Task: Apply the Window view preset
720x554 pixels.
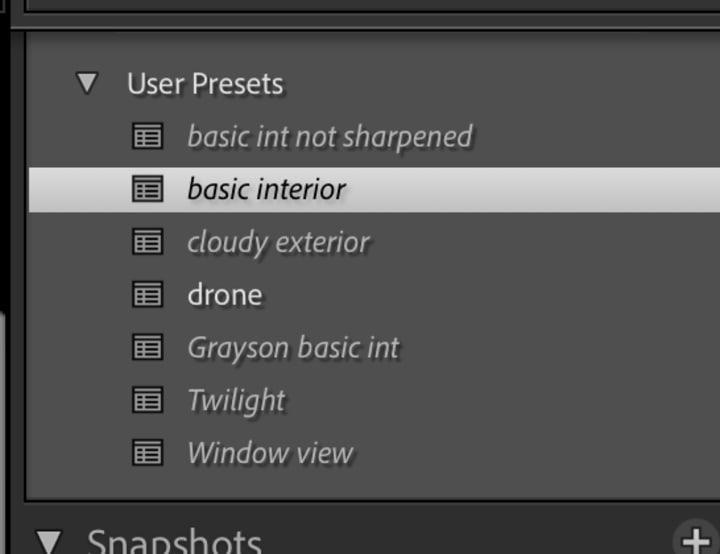Action: point(270,453)
